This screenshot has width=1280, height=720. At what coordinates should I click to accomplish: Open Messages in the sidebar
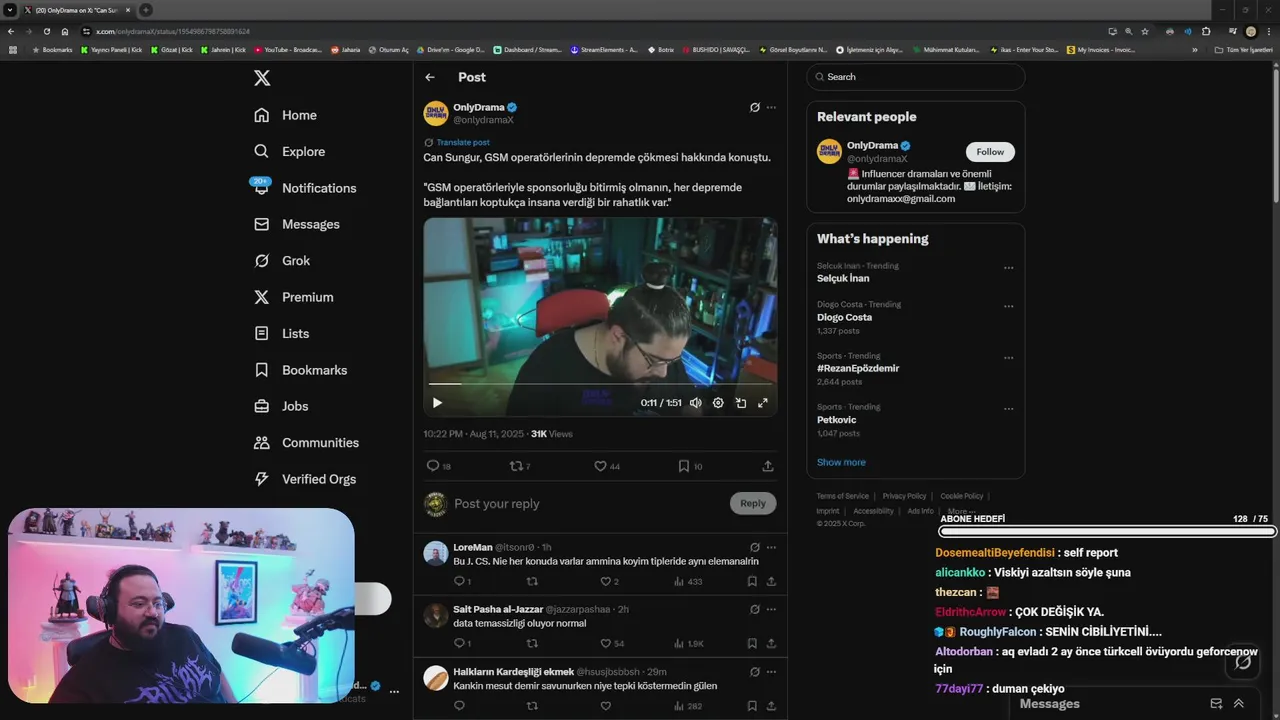click(x=297, y=224)
